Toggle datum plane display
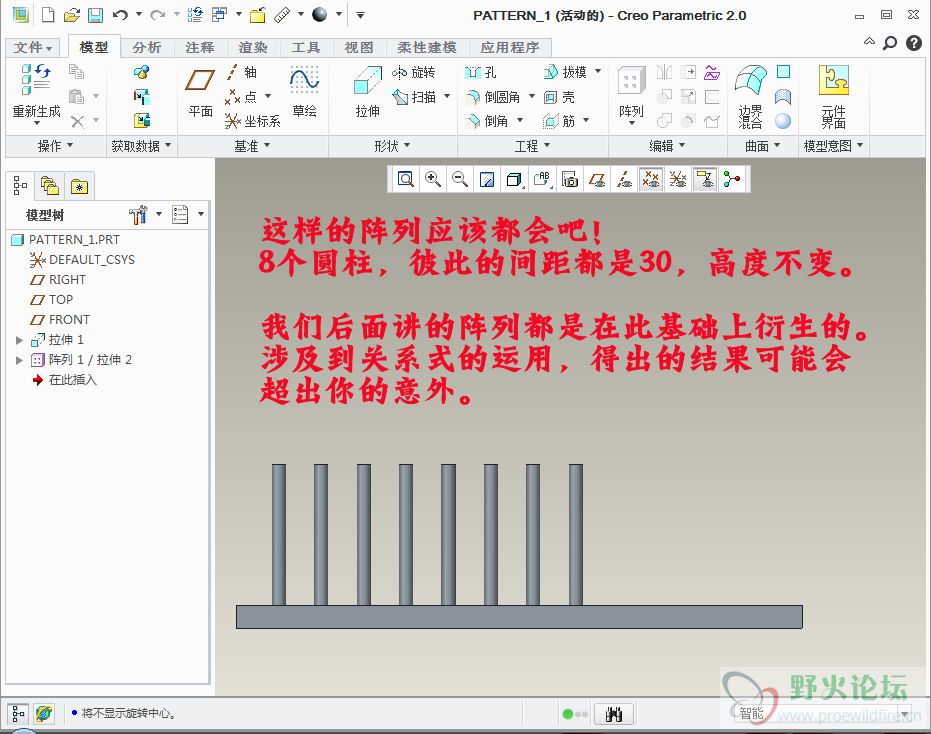 point(597,179)
